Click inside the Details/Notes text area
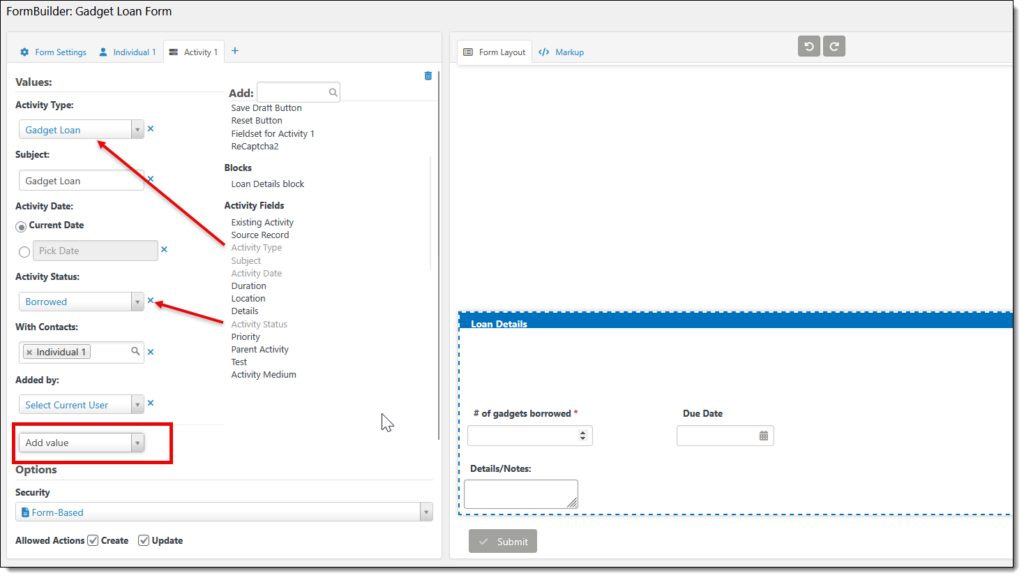 click(x=520, y=492)
